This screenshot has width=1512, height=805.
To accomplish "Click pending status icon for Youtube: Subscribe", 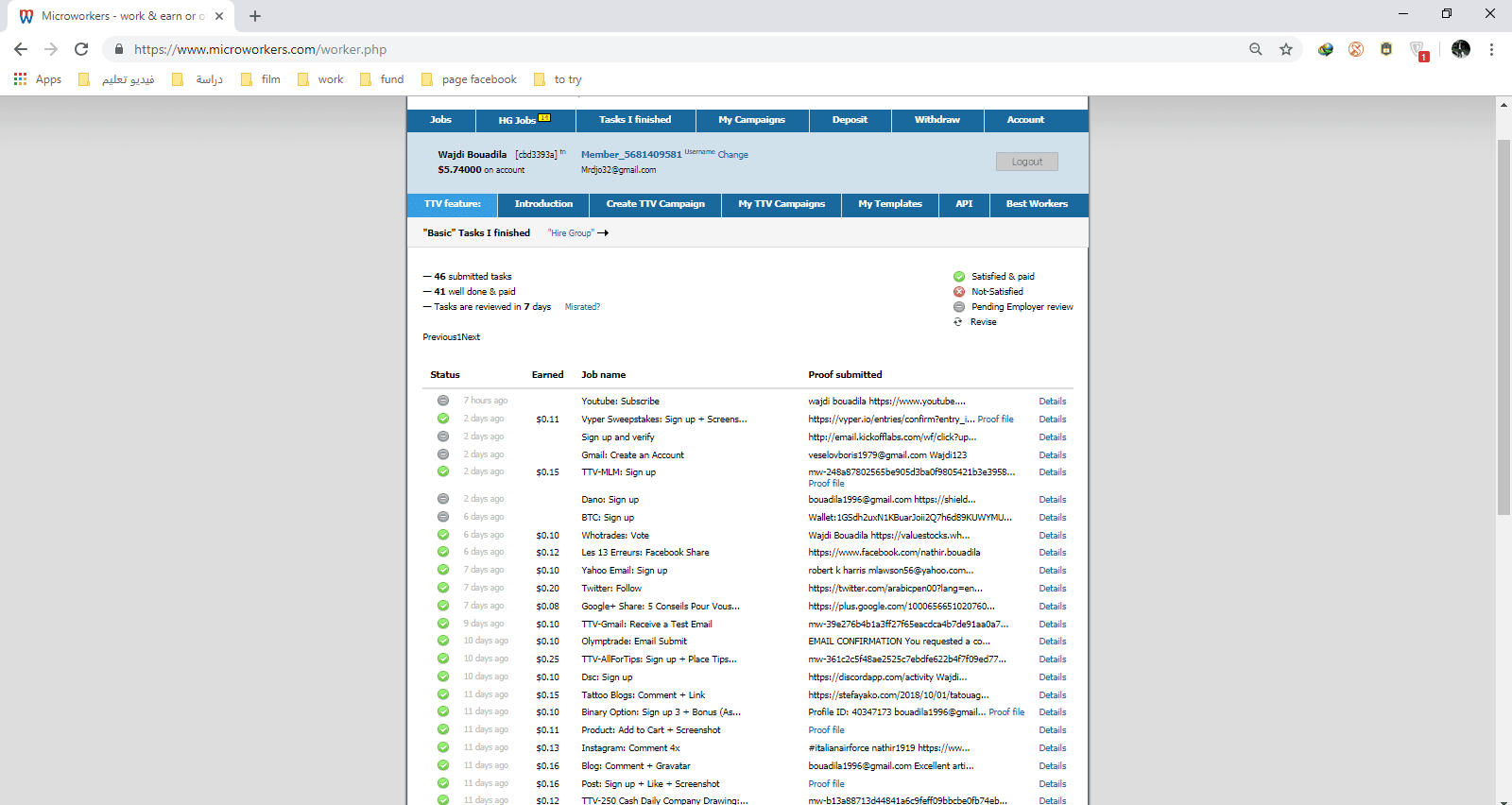I will (x=442, y=401).
